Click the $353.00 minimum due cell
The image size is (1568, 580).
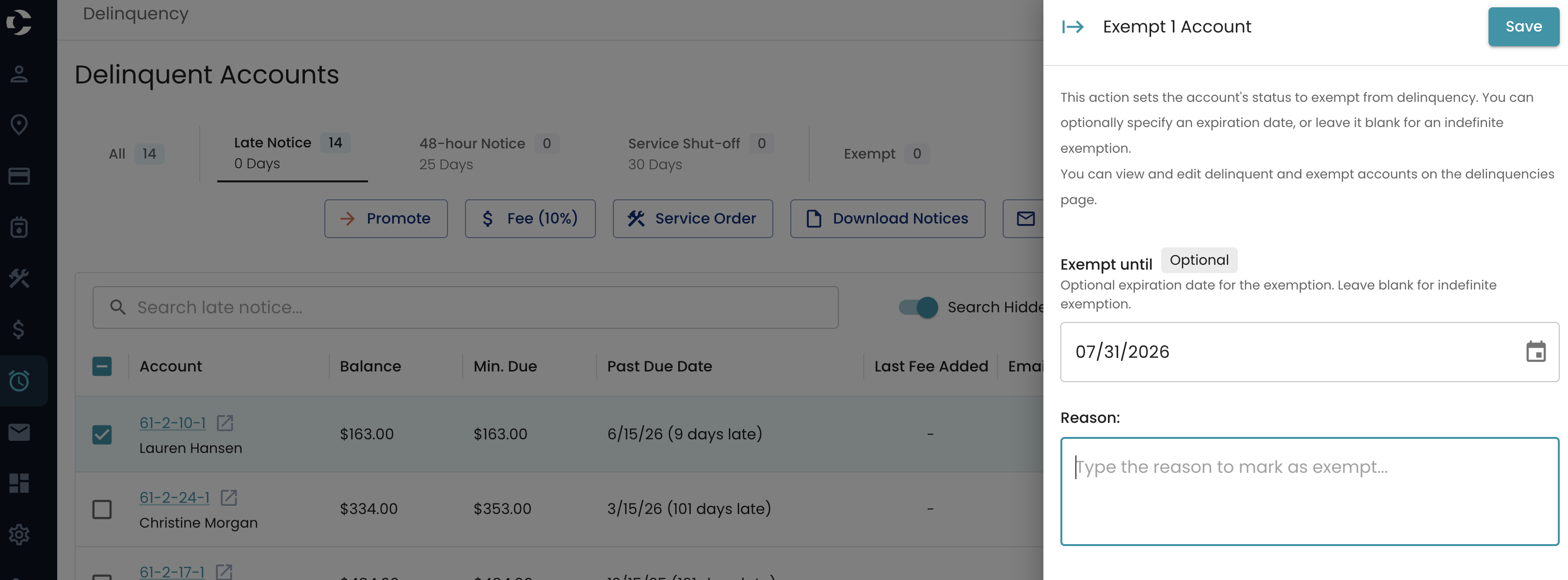(502, 509)
